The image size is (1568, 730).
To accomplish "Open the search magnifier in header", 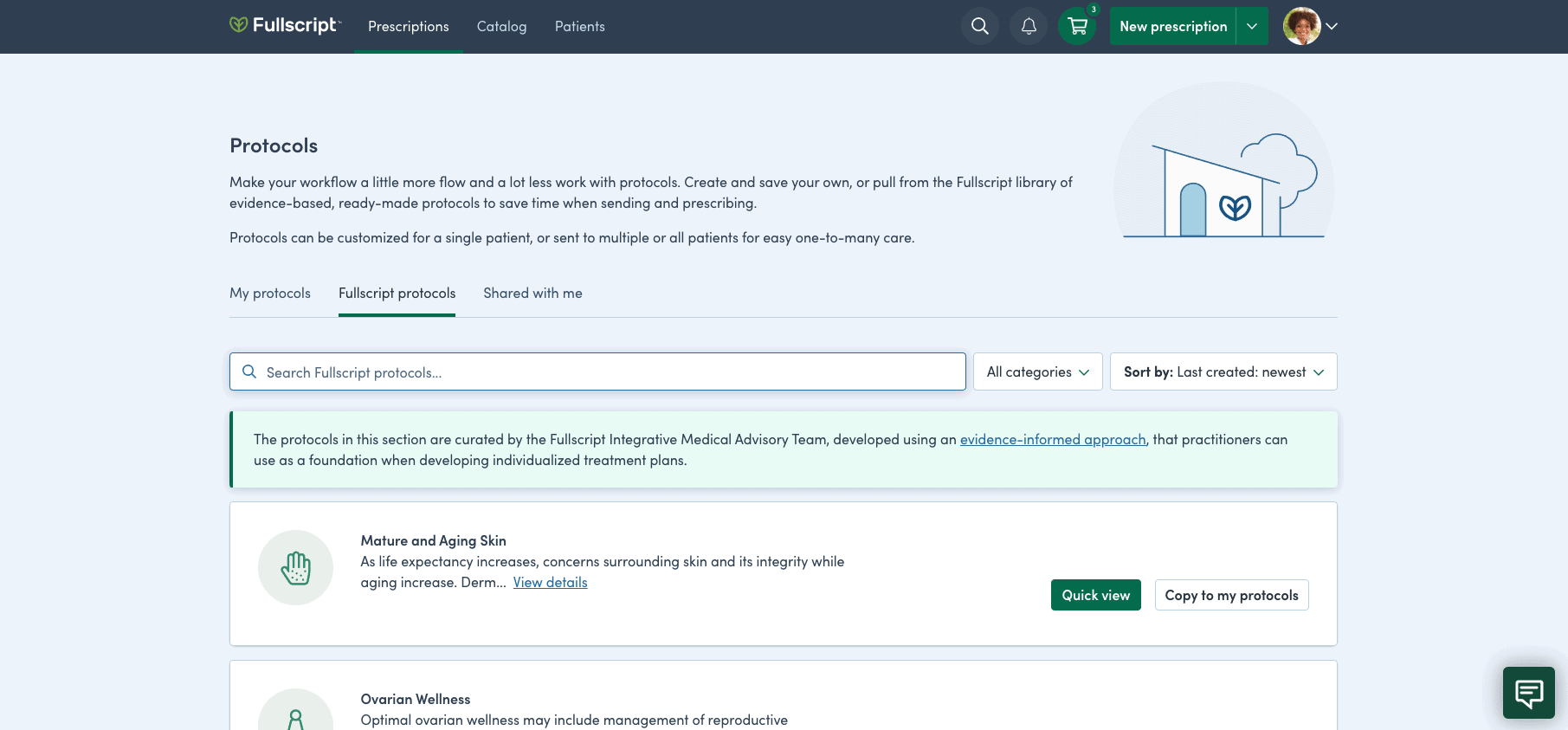I will click(x=980, y=26).
